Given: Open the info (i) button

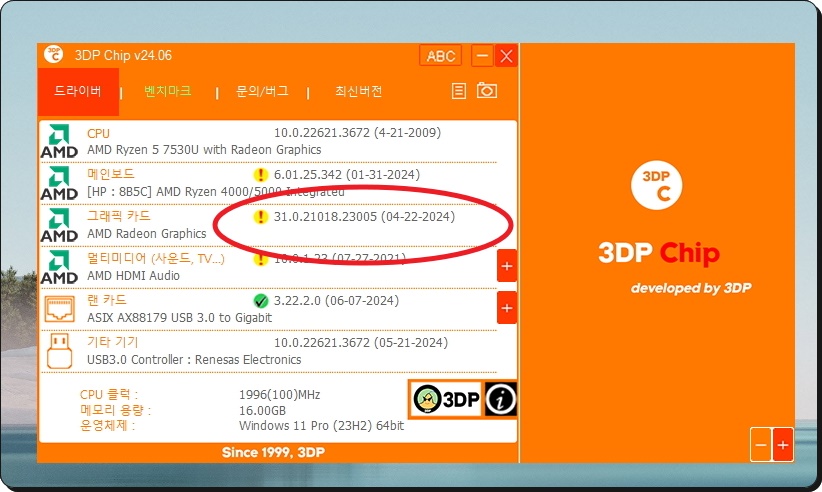Looking at the screenshot, I should pyautogui.click(x=501, y=399).
